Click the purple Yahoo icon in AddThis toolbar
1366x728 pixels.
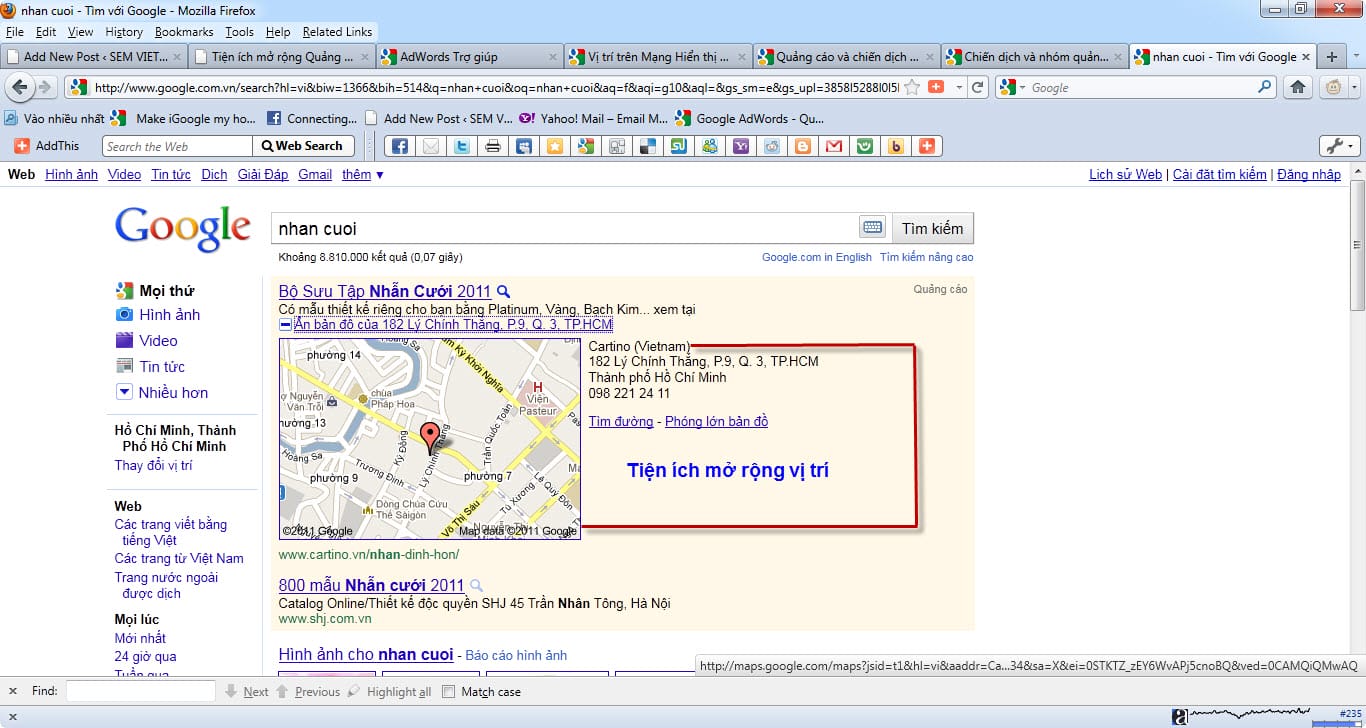740,146
